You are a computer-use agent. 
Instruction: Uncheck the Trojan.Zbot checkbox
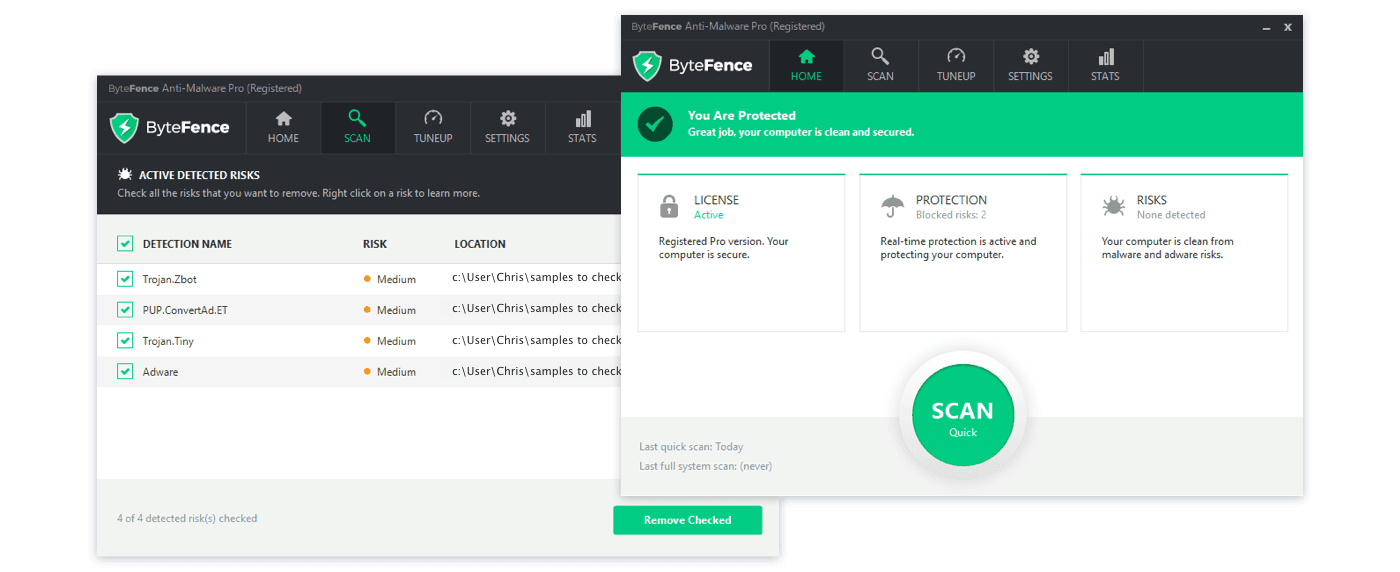pos(125,279)
